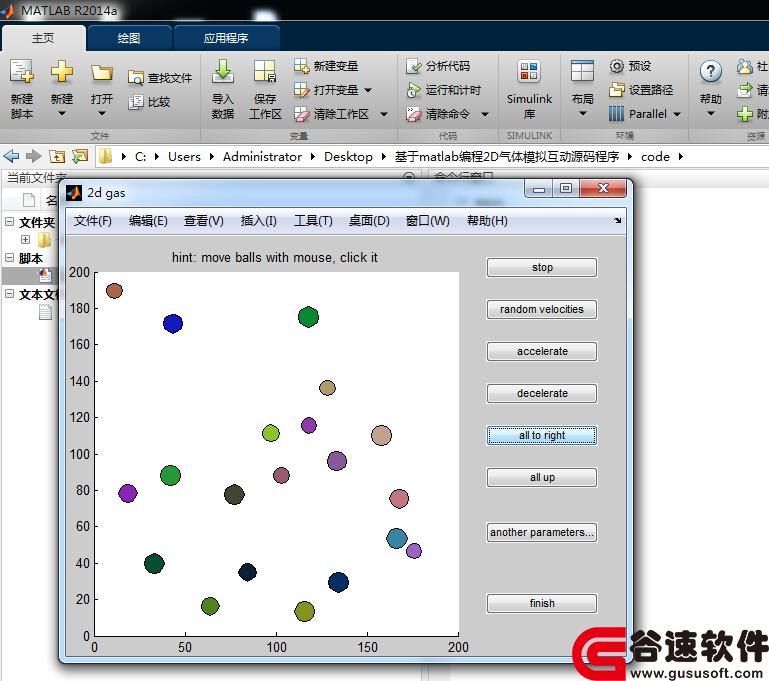
Task: Click the all to right button
Action: (542, 435)
